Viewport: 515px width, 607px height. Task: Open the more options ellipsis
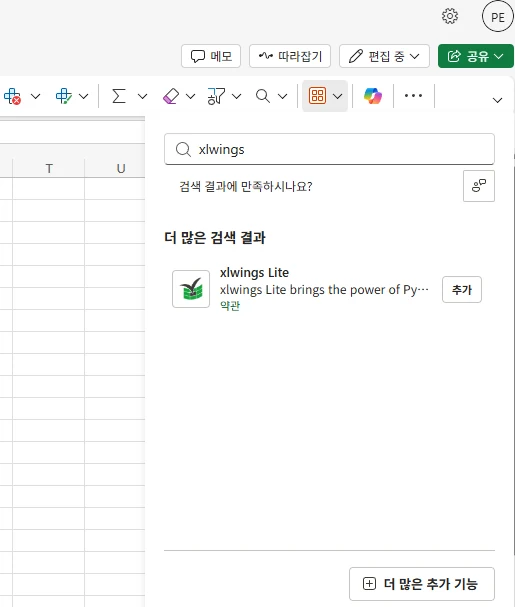pos(413,95)
